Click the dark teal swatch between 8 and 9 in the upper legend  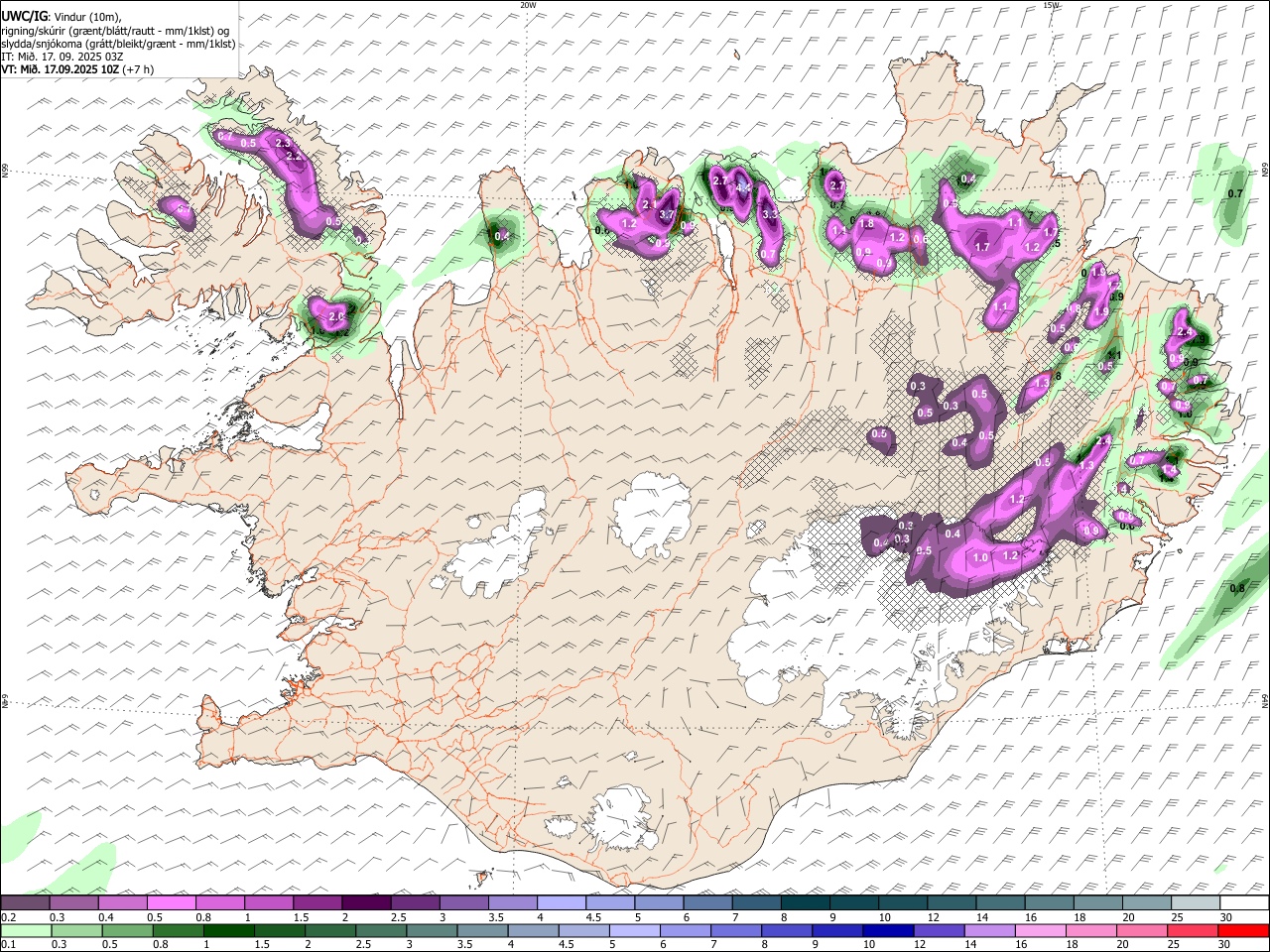point(805,902)
